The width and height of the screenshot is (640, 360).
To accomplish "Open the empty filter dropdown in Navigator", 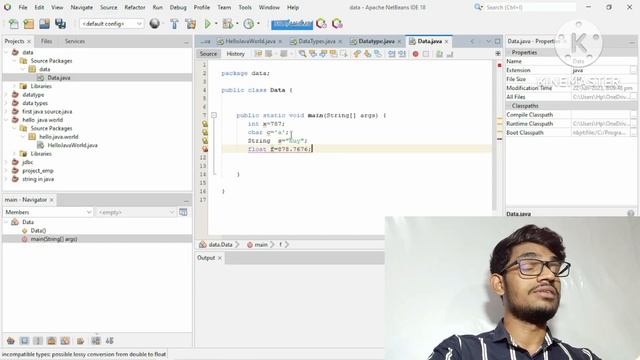I will pos(136,212).
